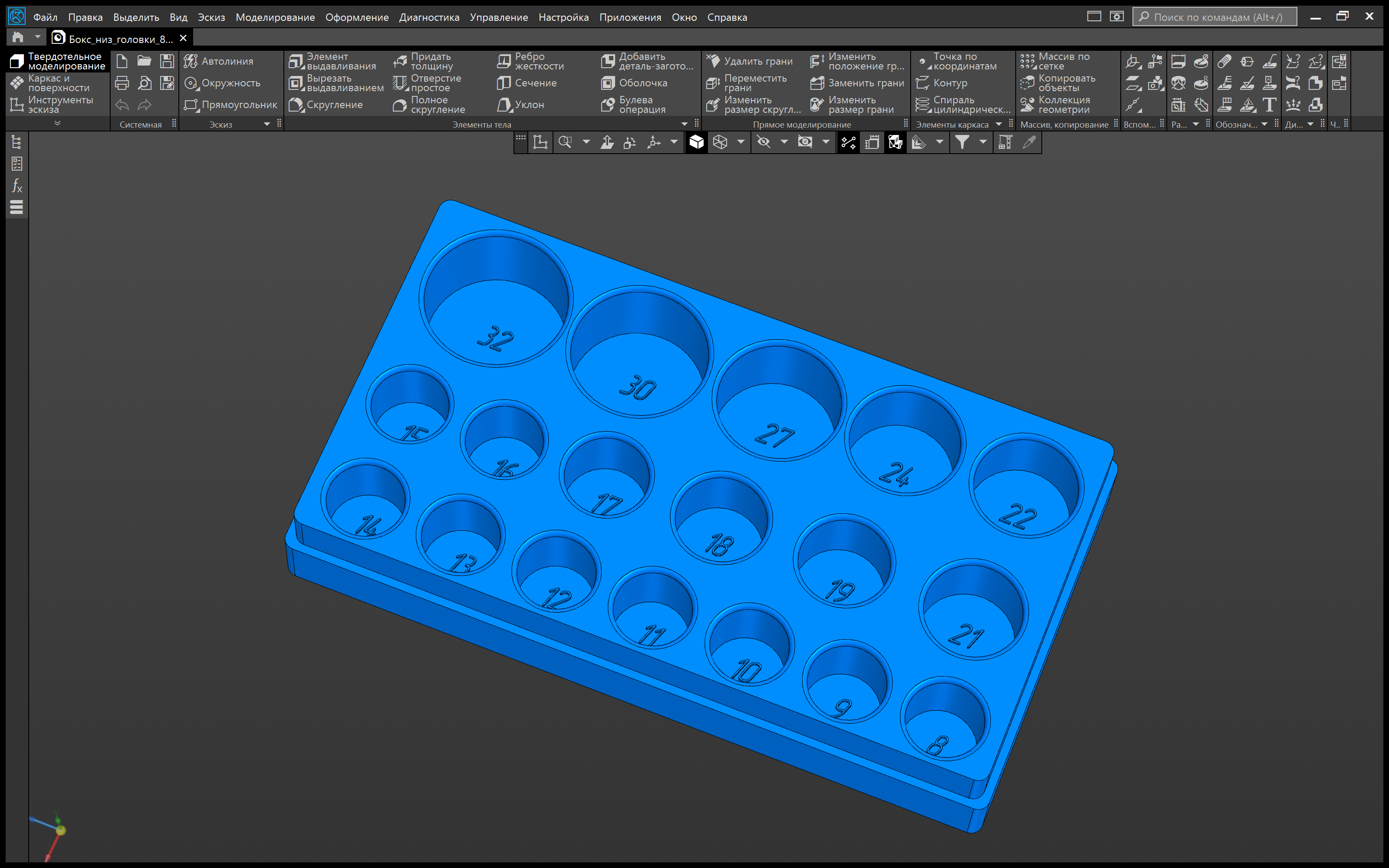Toggle the boxed crossed-eye visibility button
This screenshot has height=868, width=1389.
point(805,142)
